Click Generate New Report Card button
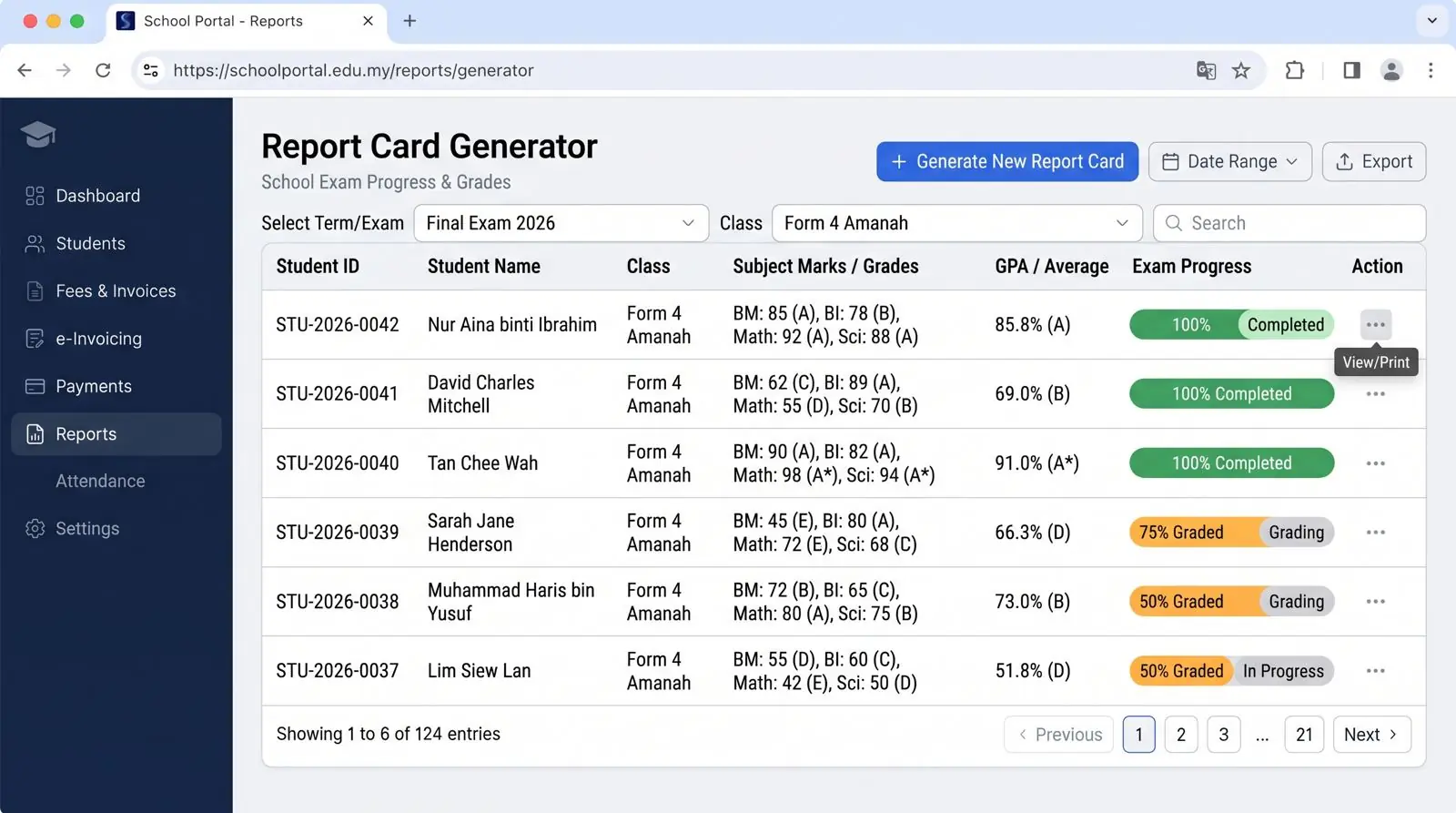Viewport: 1456px width, 813px height. [x=1007, y=161]
